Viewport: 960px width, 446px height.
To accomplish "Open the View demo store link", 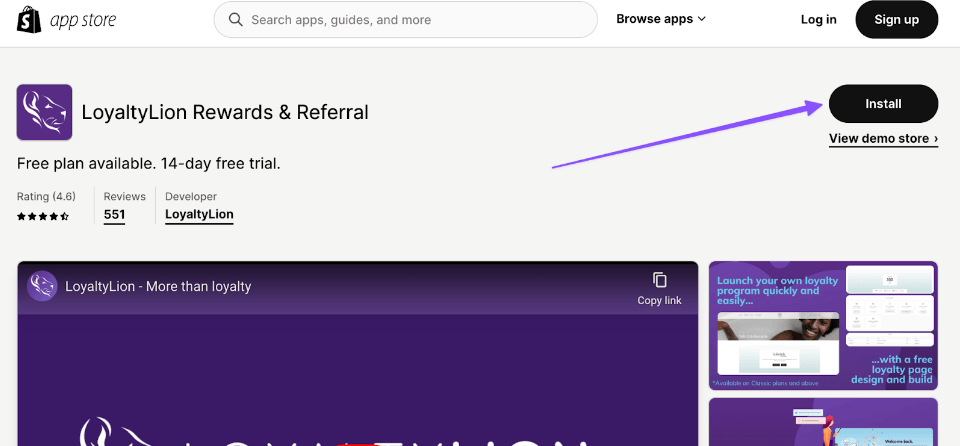I will [x=883, y=139].
